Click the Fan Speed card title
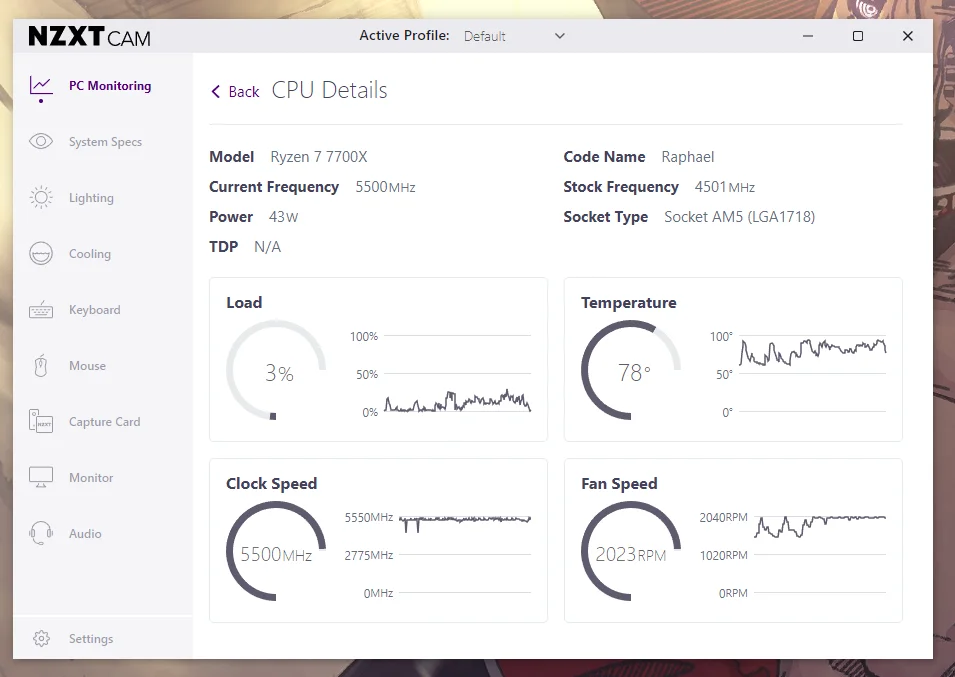955x677 pixels. point(619,483)
